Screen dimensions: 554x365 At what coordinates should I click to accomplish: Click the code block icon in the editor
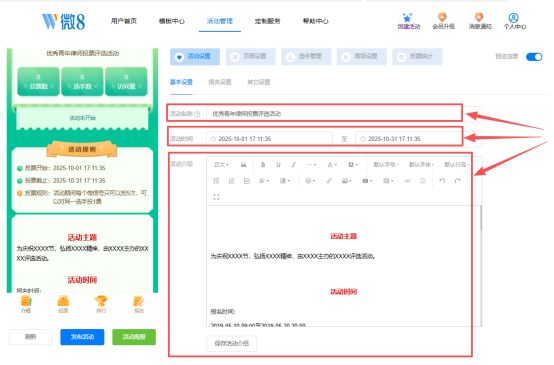click(407, 181)
